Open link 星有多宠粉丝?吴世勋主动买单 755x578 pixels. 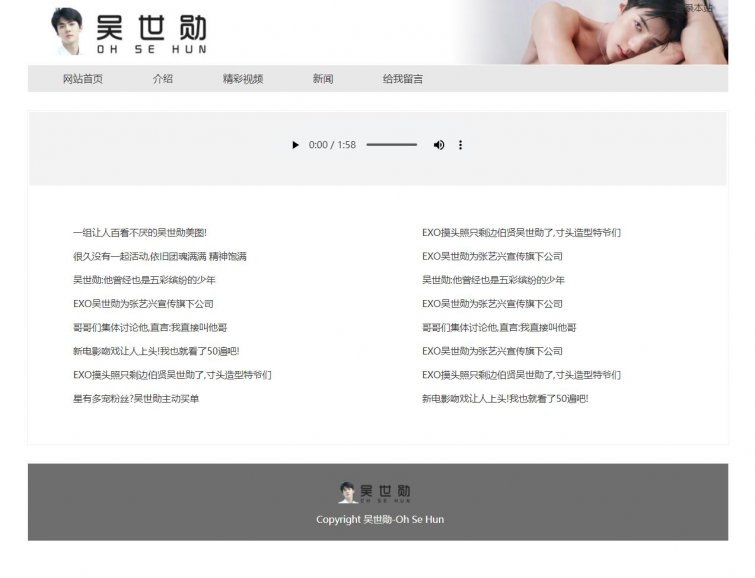tap(136, 398)
